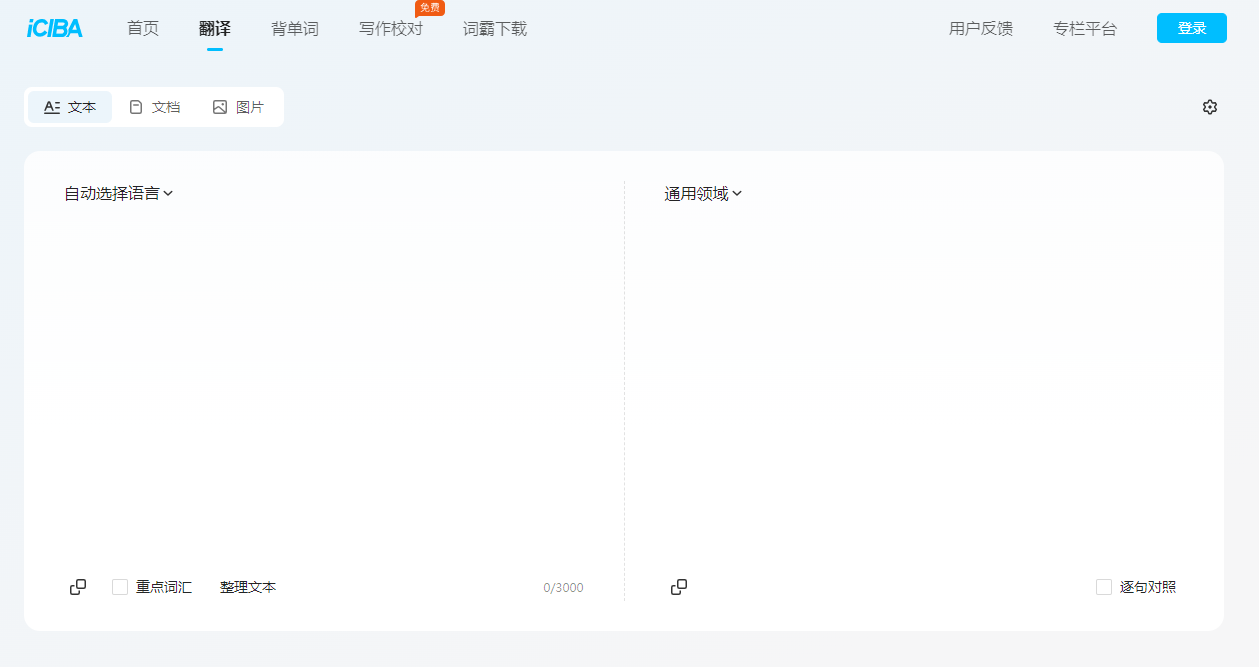Copy translation using right copy icon
Viewport: 1259px width, 667px height.
pos(679,587)
